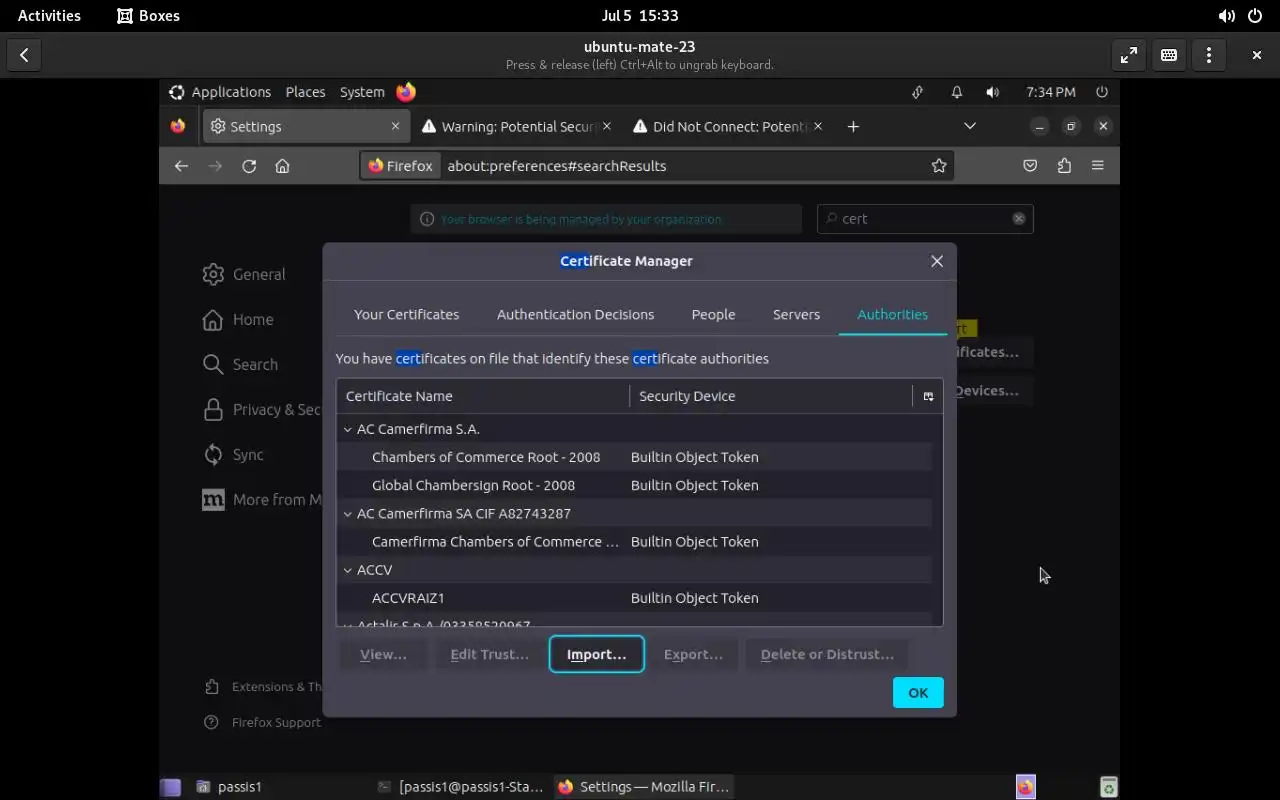Open the Pocket save icon
The height and width of the screenshot is (800, 1280).
coord(1030,166)
